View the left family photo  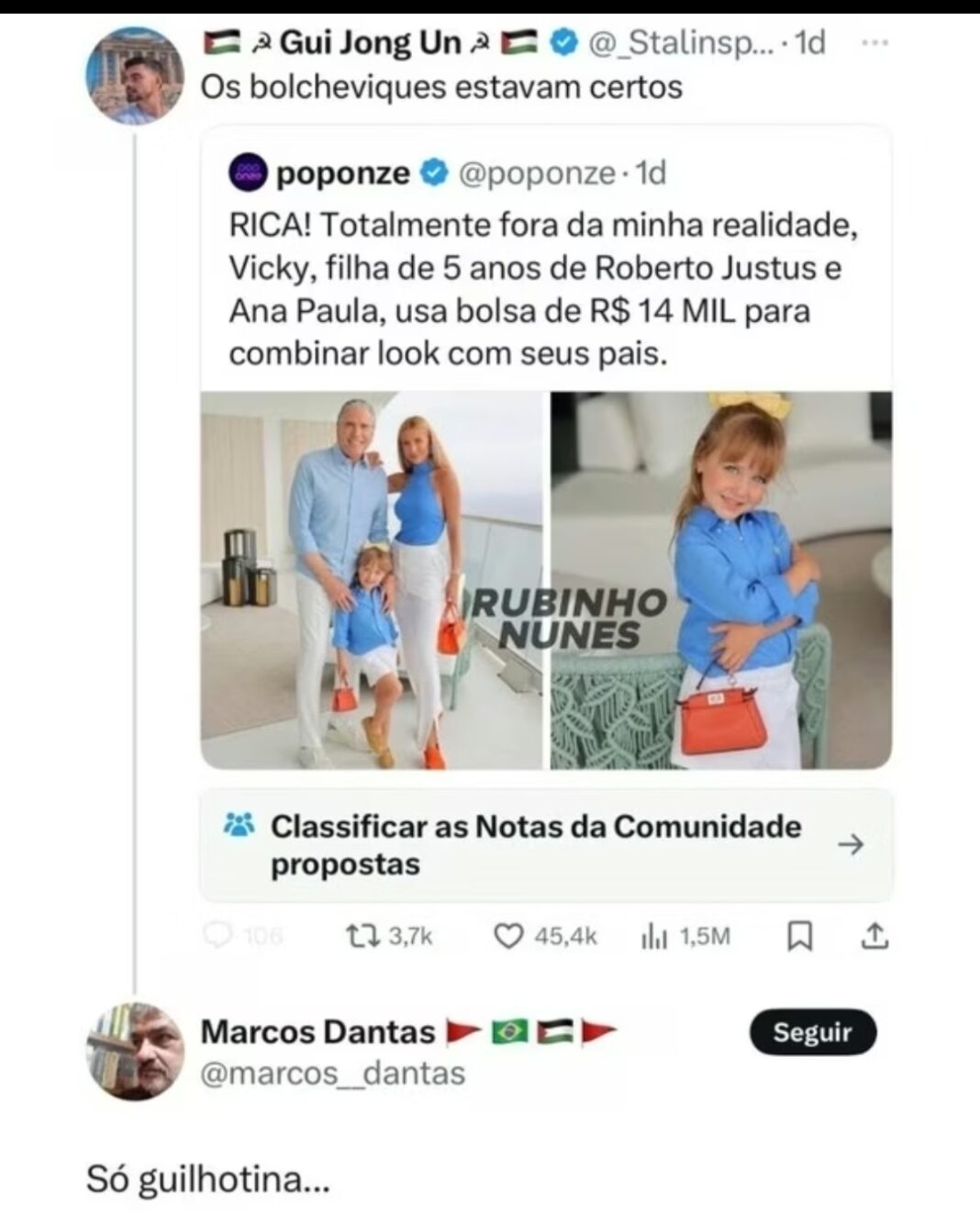[x=372, y=580]
